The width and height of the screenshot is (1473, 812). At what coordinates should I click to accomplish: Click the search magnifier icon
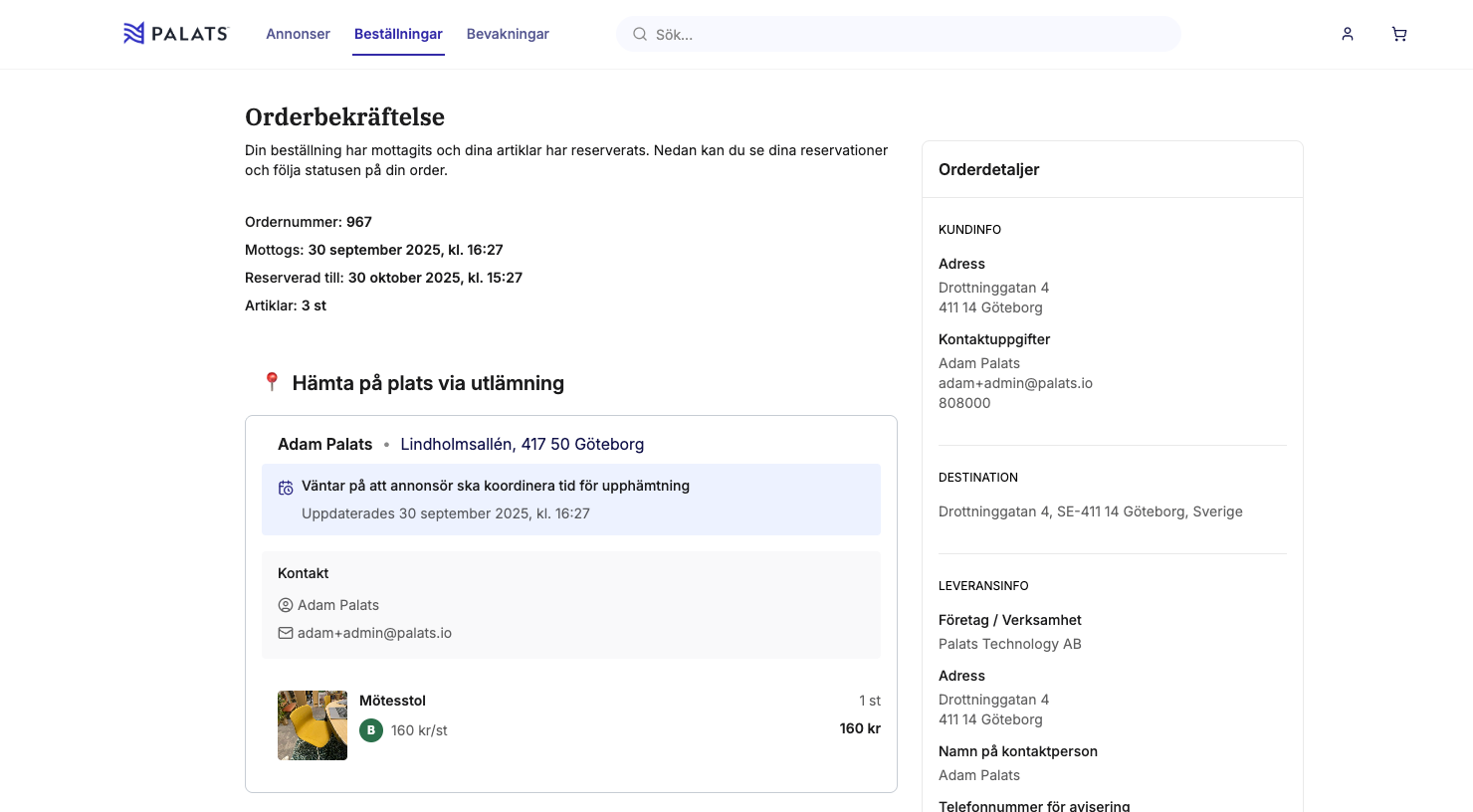click(x=640, y=34)
